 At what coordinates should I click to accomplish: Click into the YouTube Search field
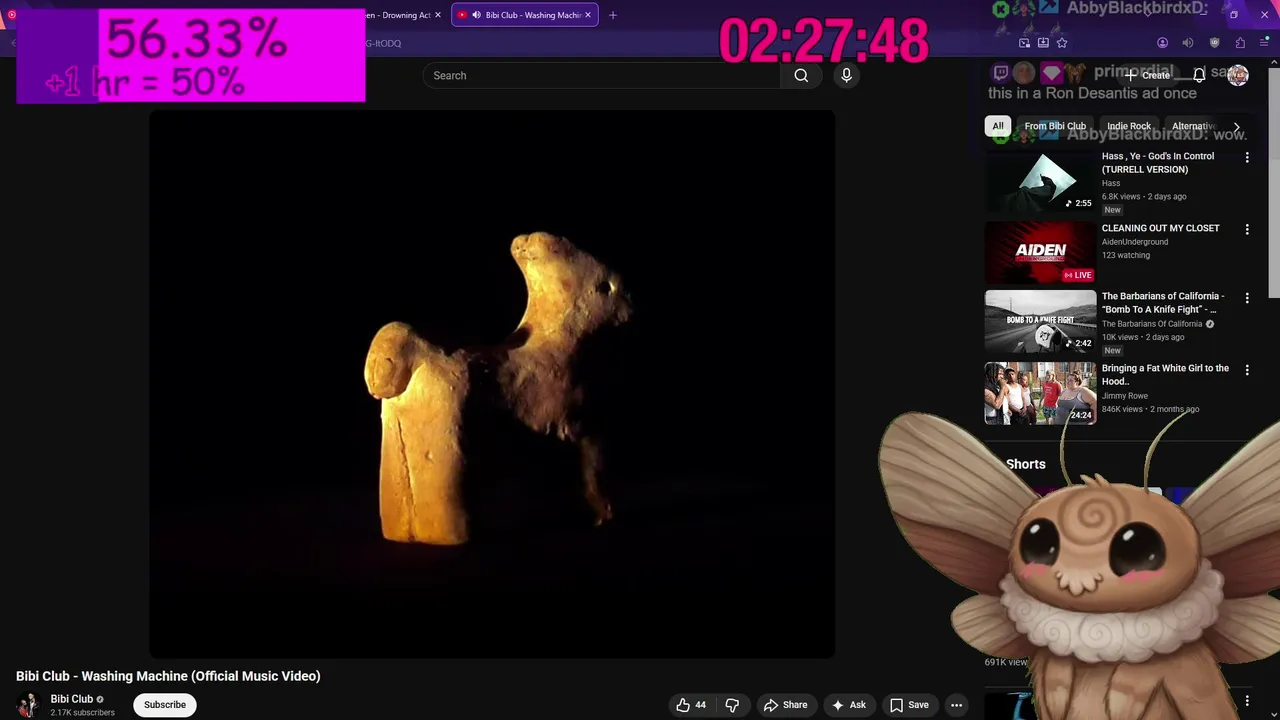tap(602, 75)
